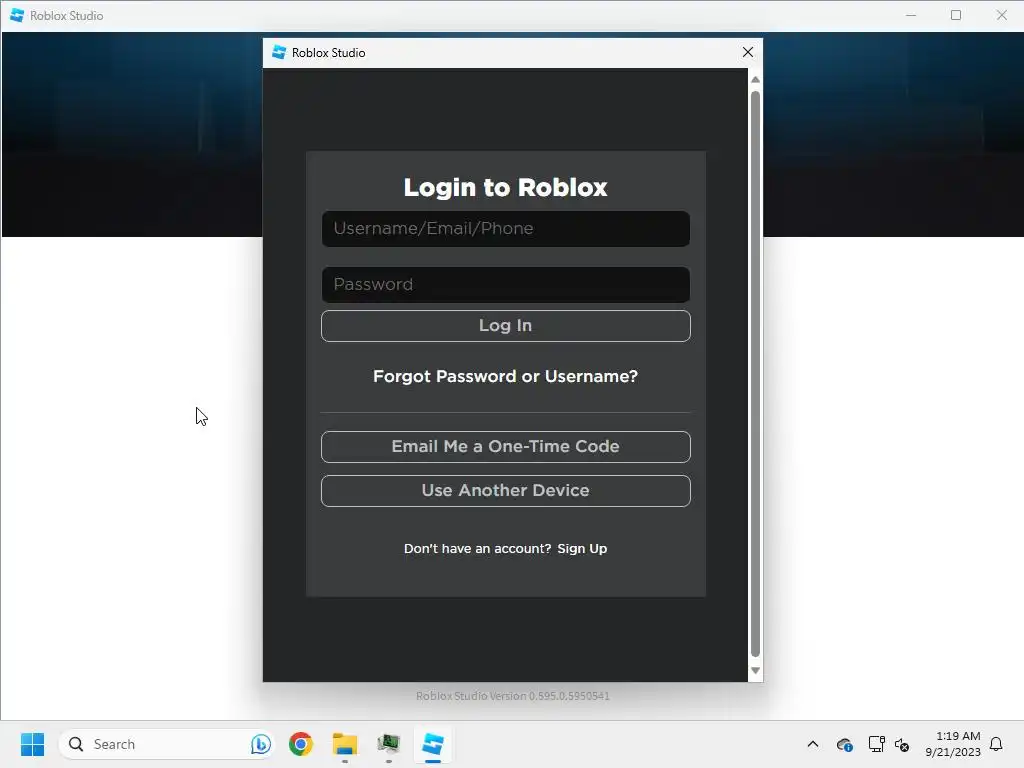
Task: Click the login dialog vertical scrollbar thumb
Action: point(756,374)
